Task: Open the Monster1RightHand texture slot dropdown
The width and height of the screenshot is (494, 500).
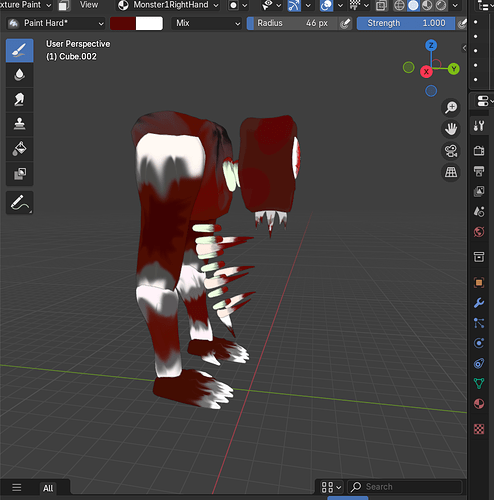Action: pyautogui.click(x=168, y=5)
